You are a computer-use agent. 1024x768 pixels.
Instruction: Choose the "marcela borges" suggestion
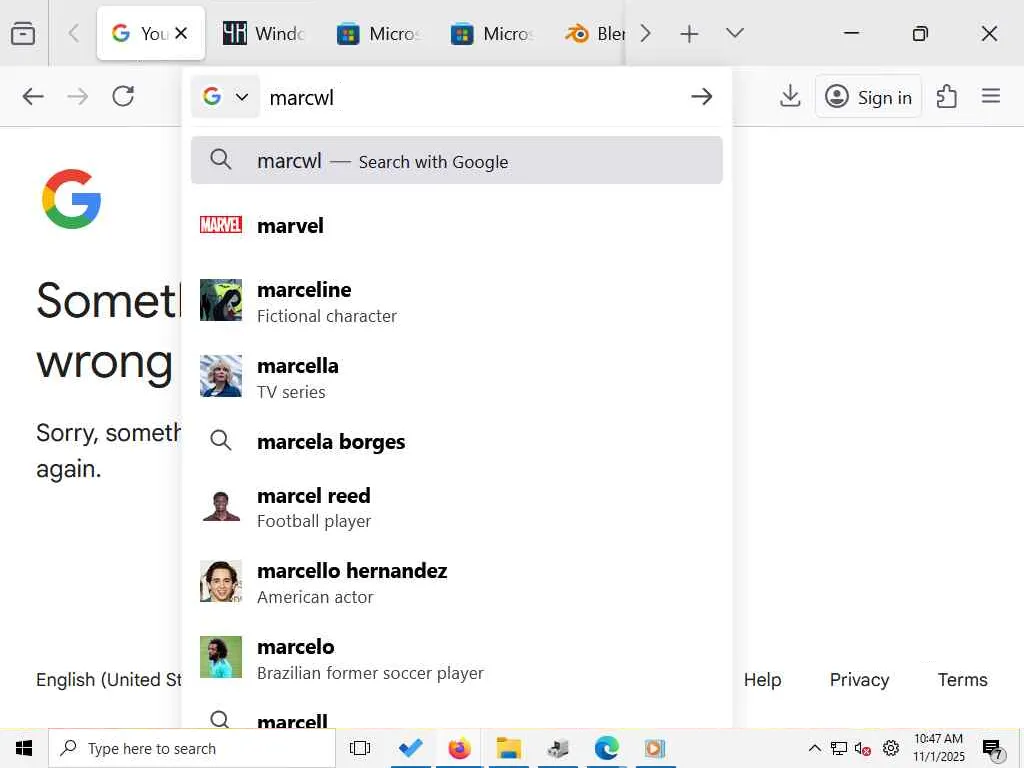point(331,442)
